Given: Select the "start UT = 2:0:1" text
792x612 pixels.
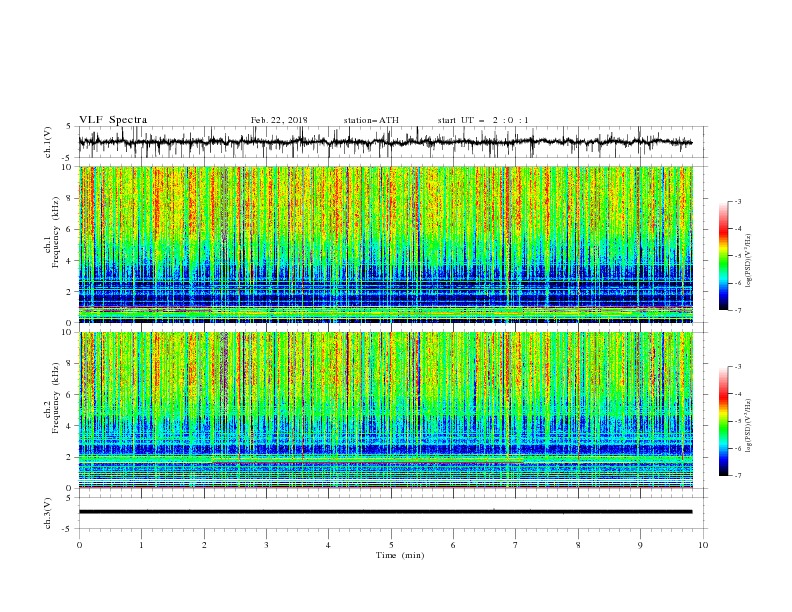Looking at the screenshot, I should click(483, 120).
